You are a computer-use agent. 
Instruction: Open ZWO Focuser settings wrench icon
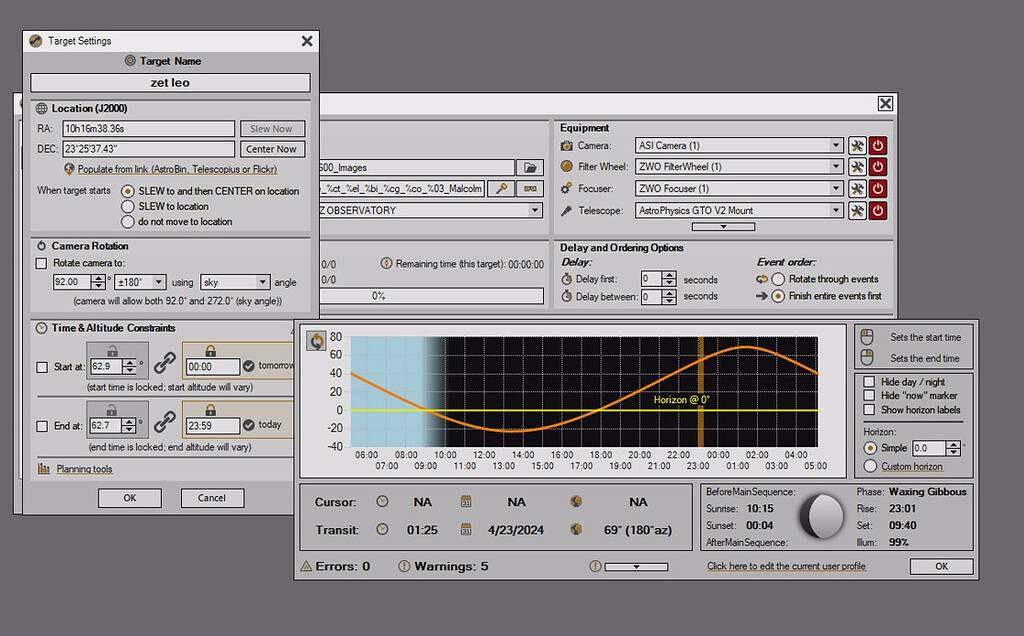pos(857,188)
